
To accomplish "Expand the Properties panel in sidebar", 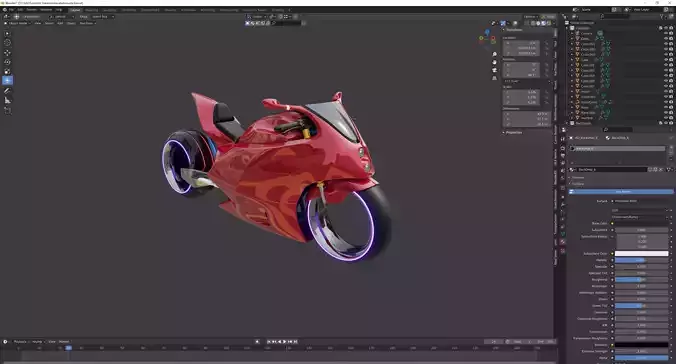I will click(513, 132).
